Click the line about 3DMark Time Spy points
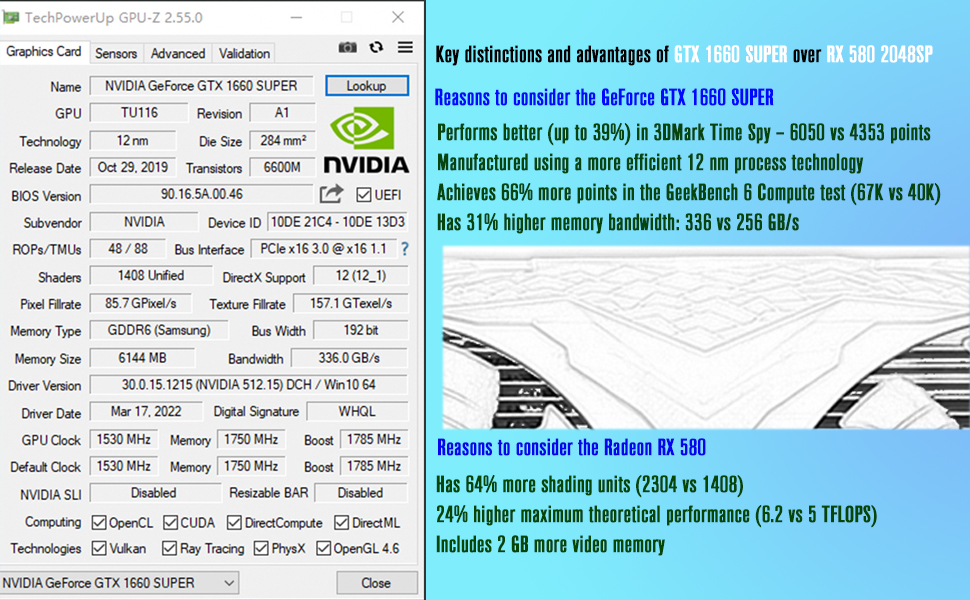This screenshot has width=970, height=600. pyautogui.click(x=684, y=132)
